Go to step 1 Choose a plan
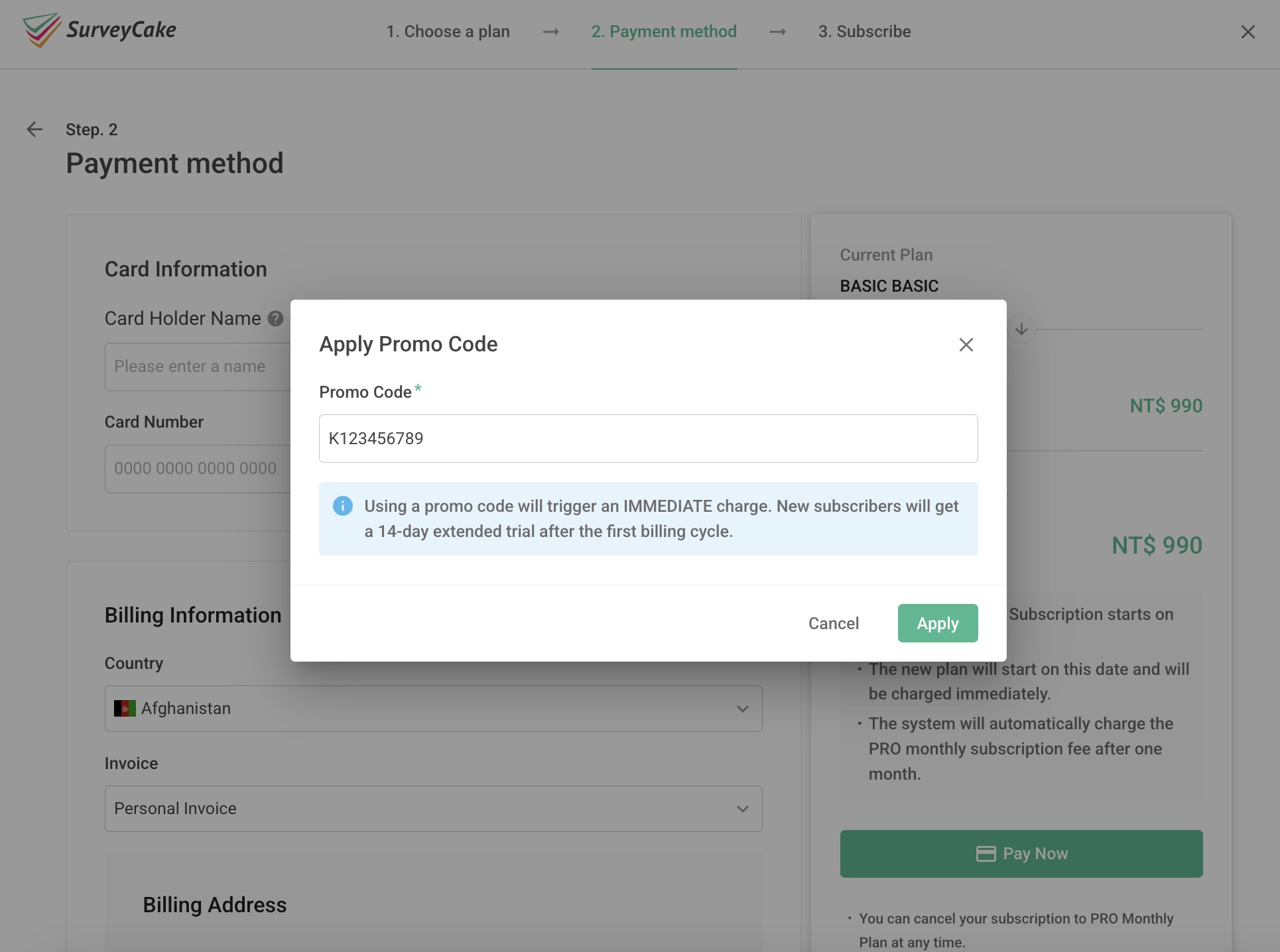Image resolution: width=1280 pixels, height=952 pixels. [448, 31]
